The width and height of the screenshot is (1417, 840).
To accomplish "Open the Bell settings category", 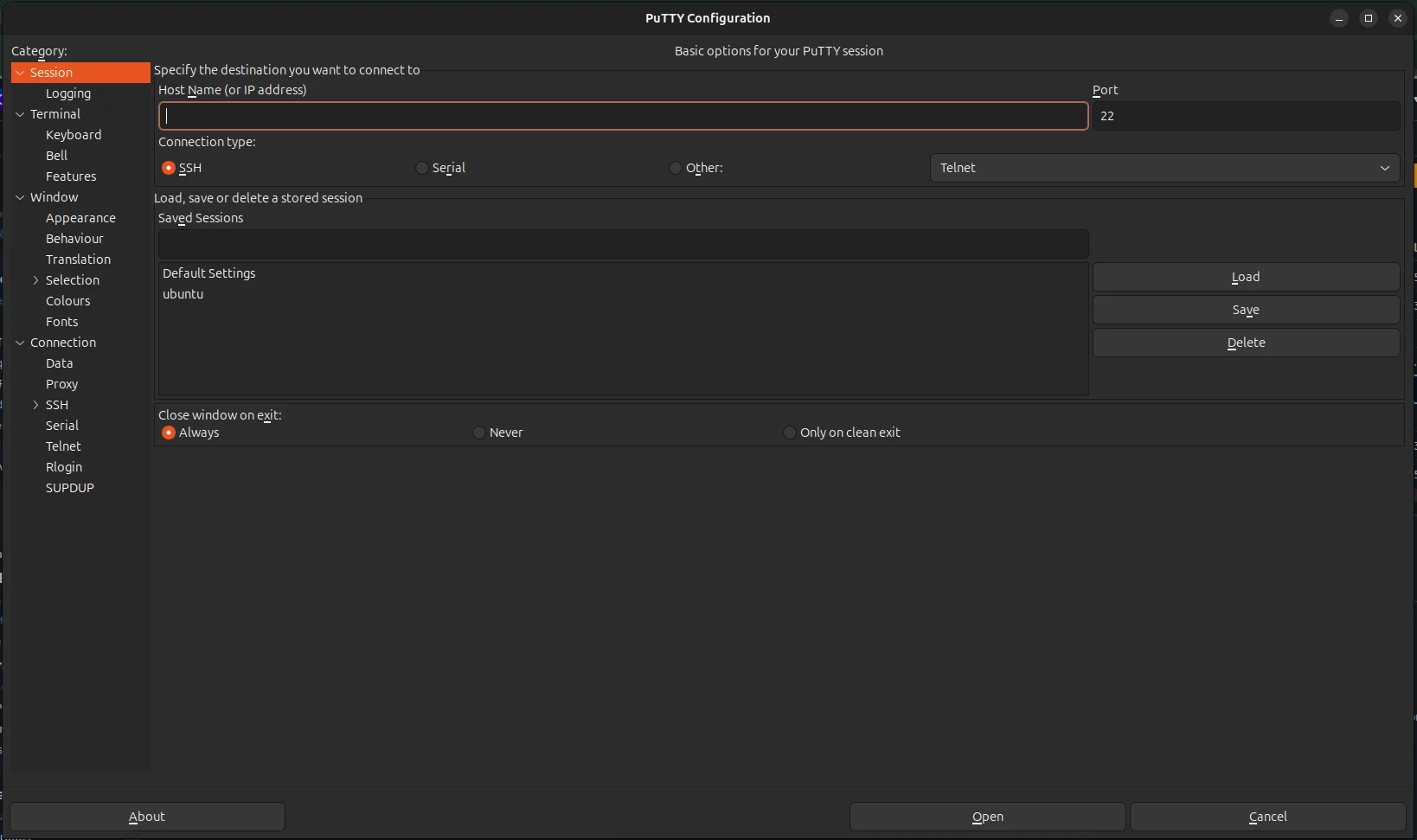I will [x=56, y=156].
